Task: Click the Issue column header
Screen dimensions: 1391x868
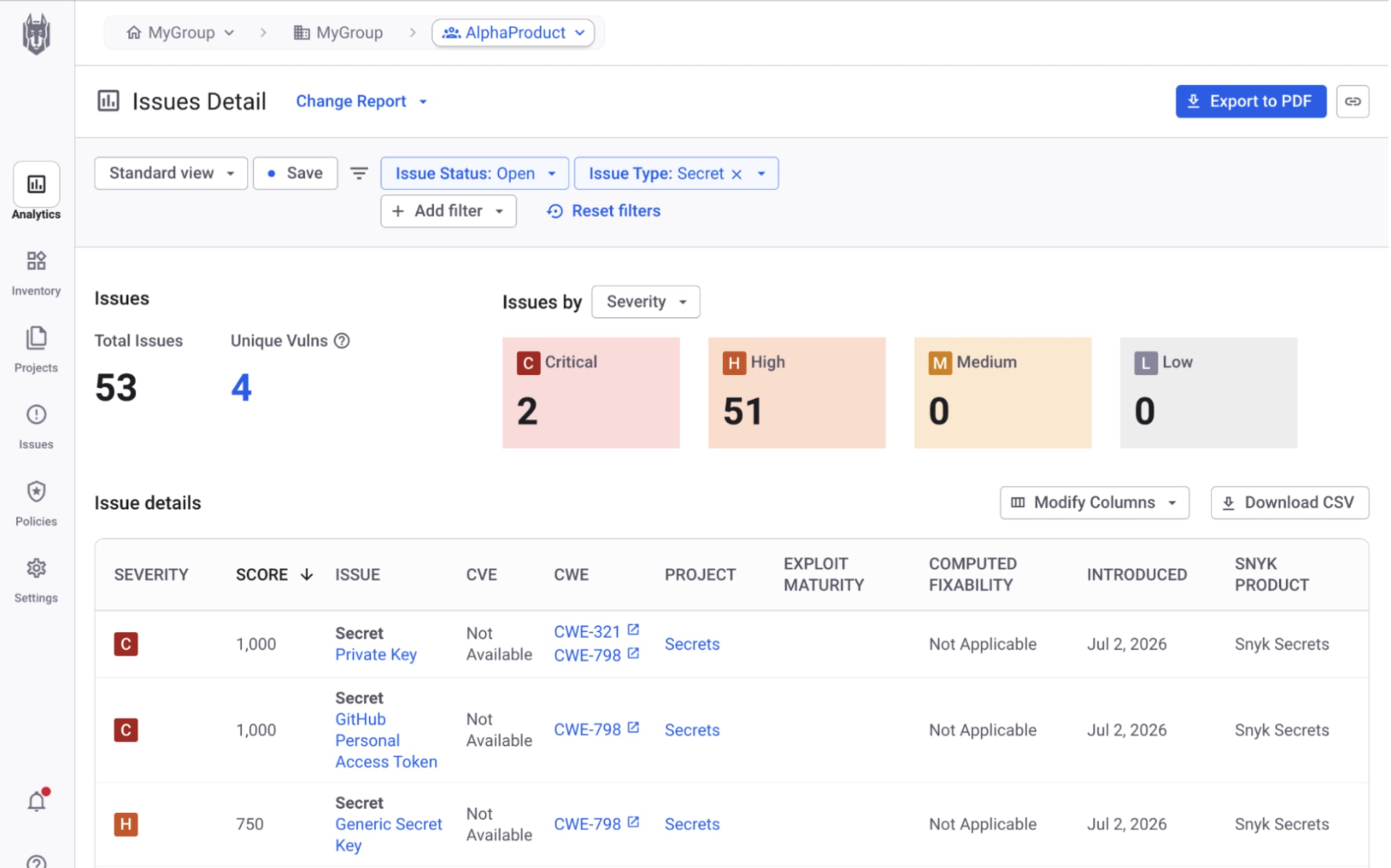Action: click(x=358, y=575)
